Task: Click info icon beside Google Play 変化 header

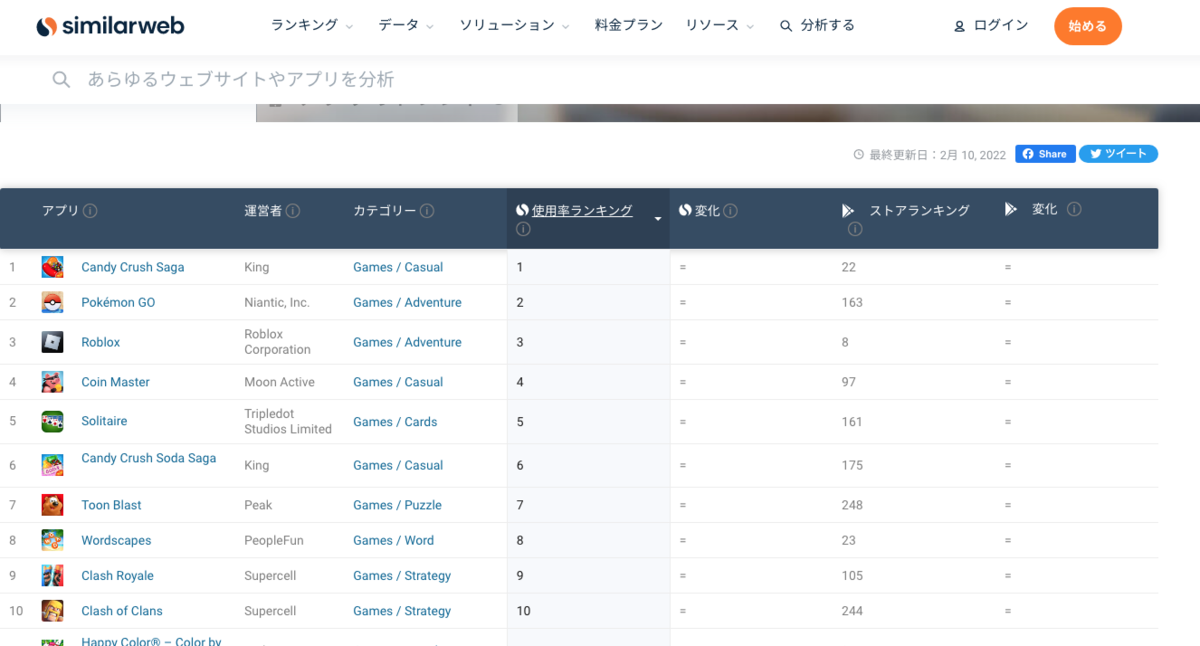Action: coord(1074,209)
